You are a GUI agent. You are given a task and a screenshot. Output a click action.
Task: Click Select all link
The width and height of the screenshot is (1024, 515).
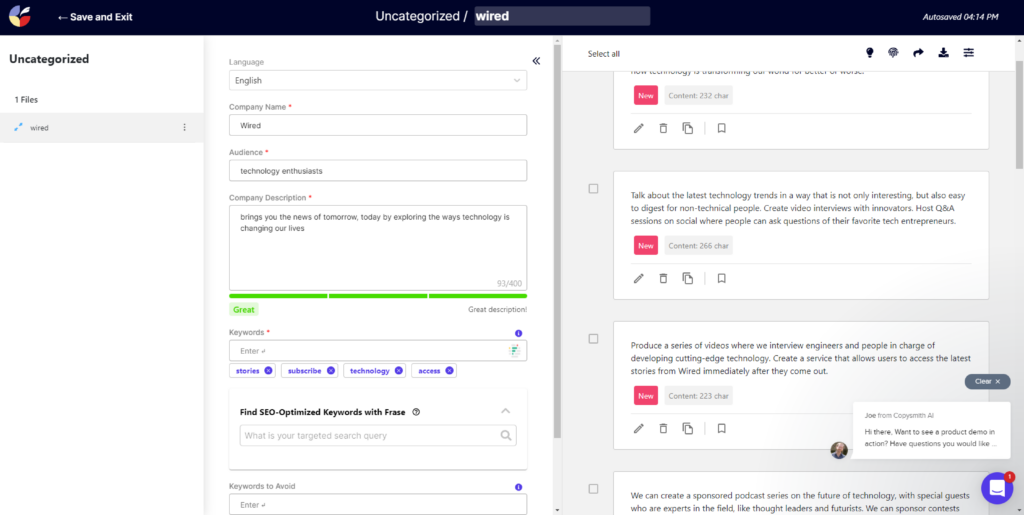tap(603, 54)
